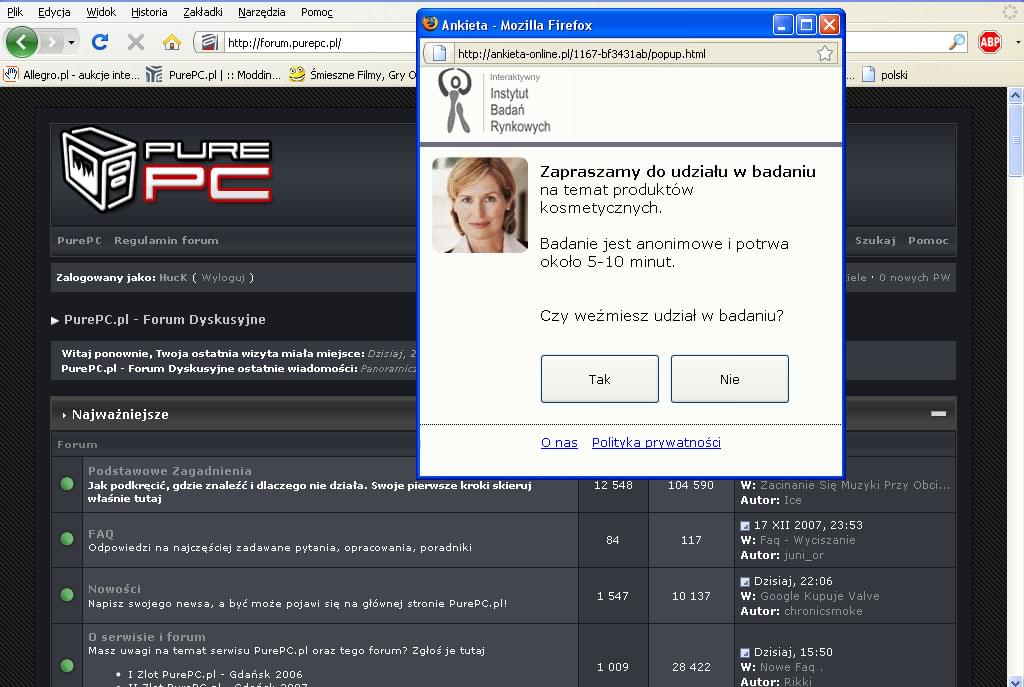Click the green status icon for Nowości

(x=67, y=594)
